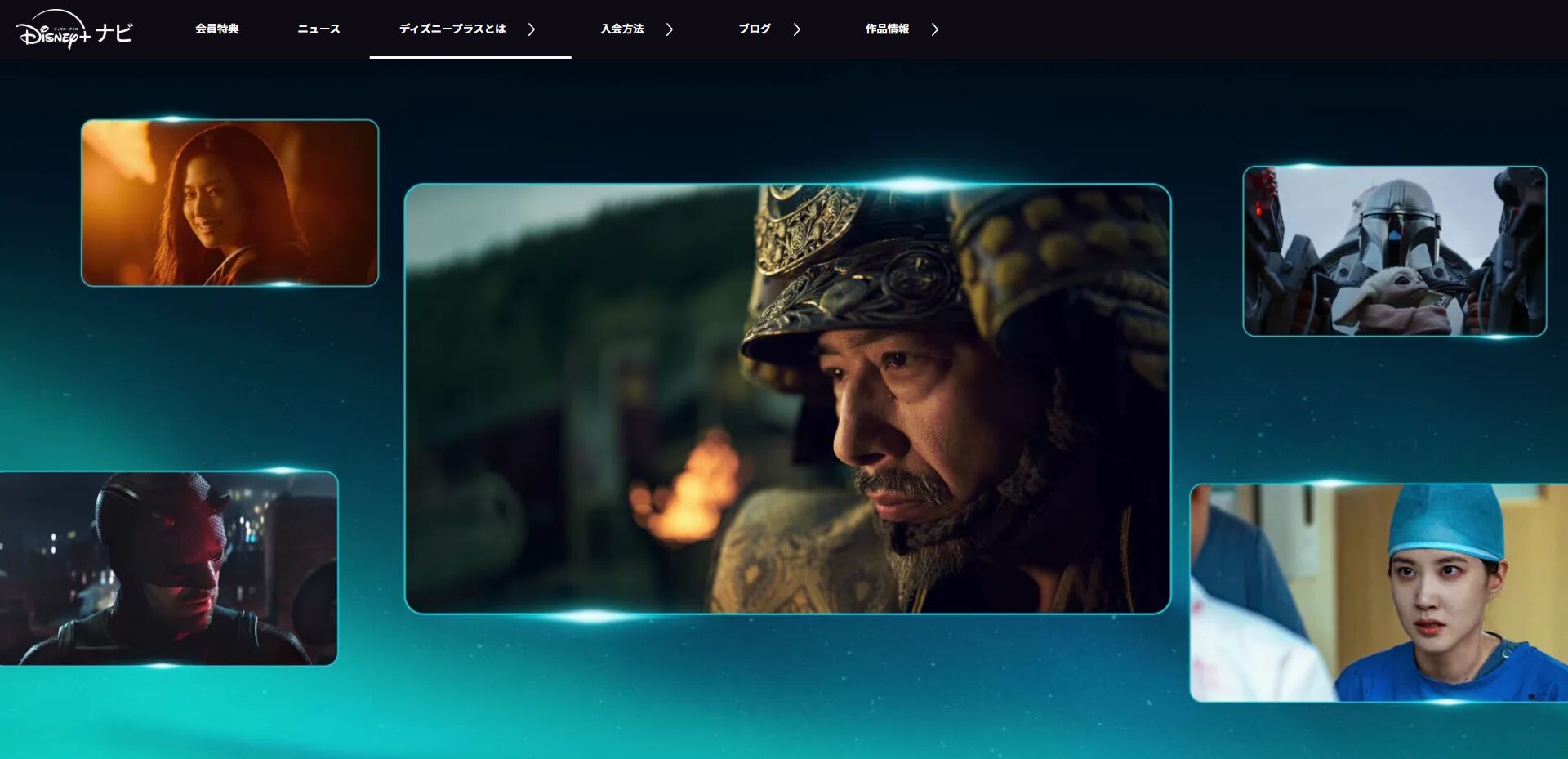The width and height of the screenshot is (1568, 759).
Task: Open the smiling woman in firelight thumbnail
Action: (x=229, y=203)
